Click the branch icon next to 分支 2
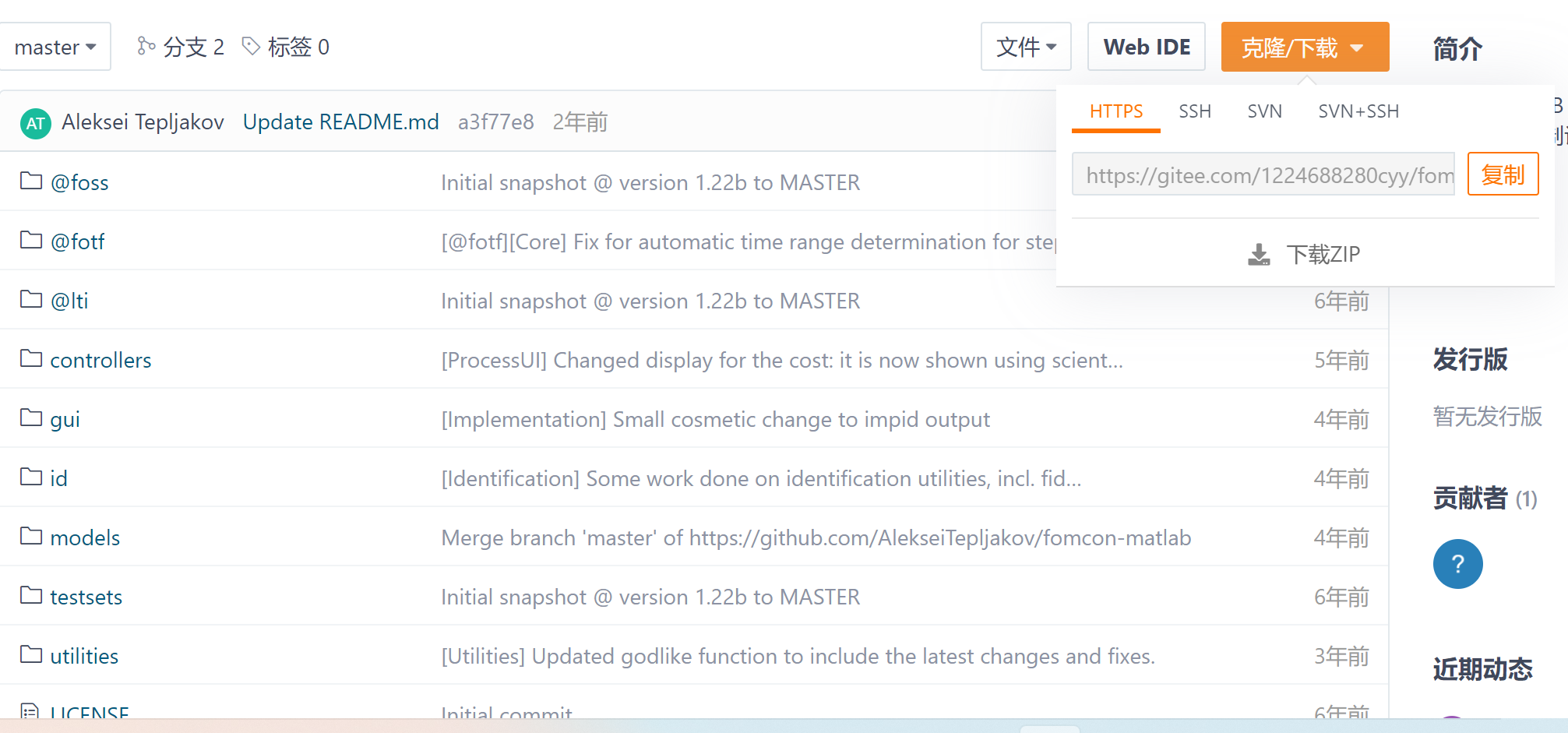The width and height of the screenshot is (1568, 733). pos(146,46)
